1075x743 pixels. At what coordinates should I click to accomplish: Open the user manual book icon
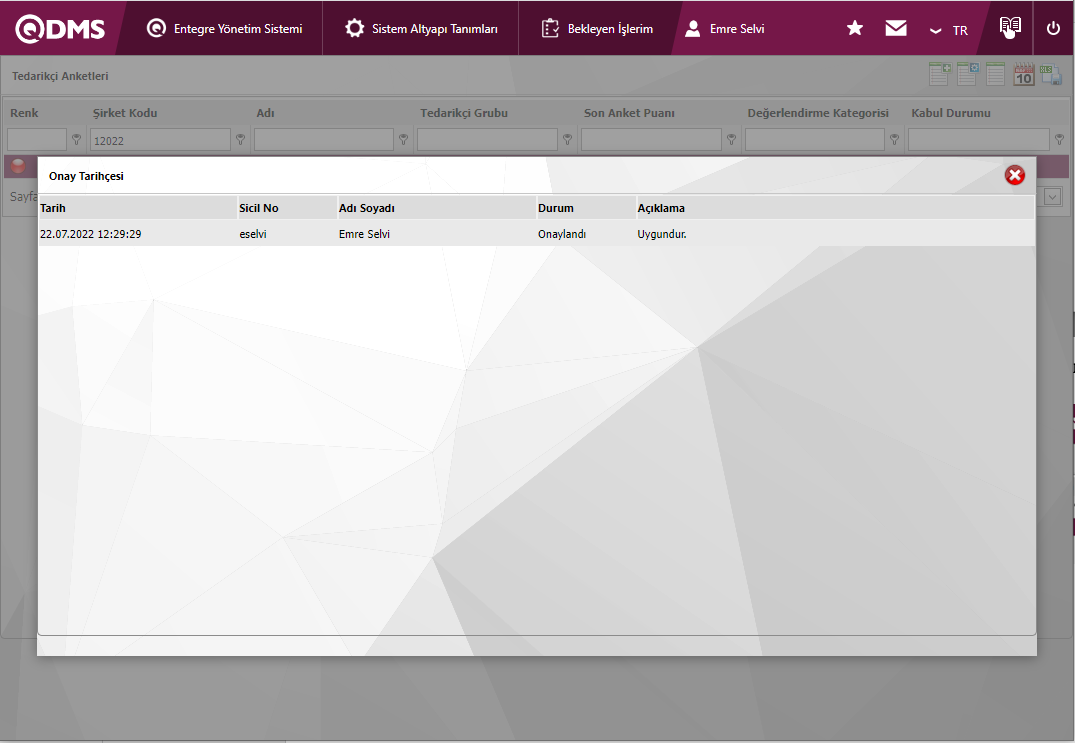pos(1011,28)
